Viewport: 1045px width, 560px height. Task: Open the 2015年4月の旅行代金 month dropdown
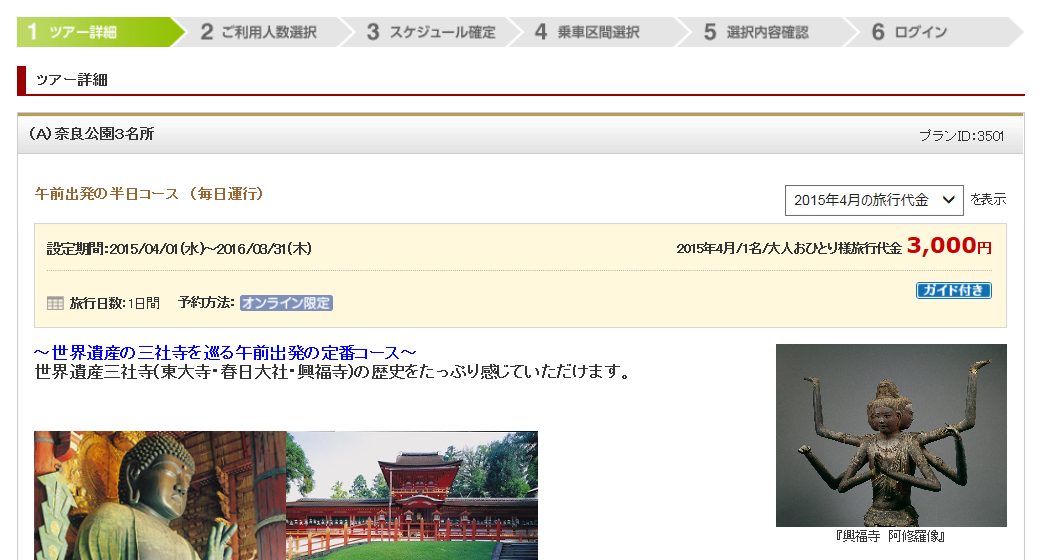[874, 200]
